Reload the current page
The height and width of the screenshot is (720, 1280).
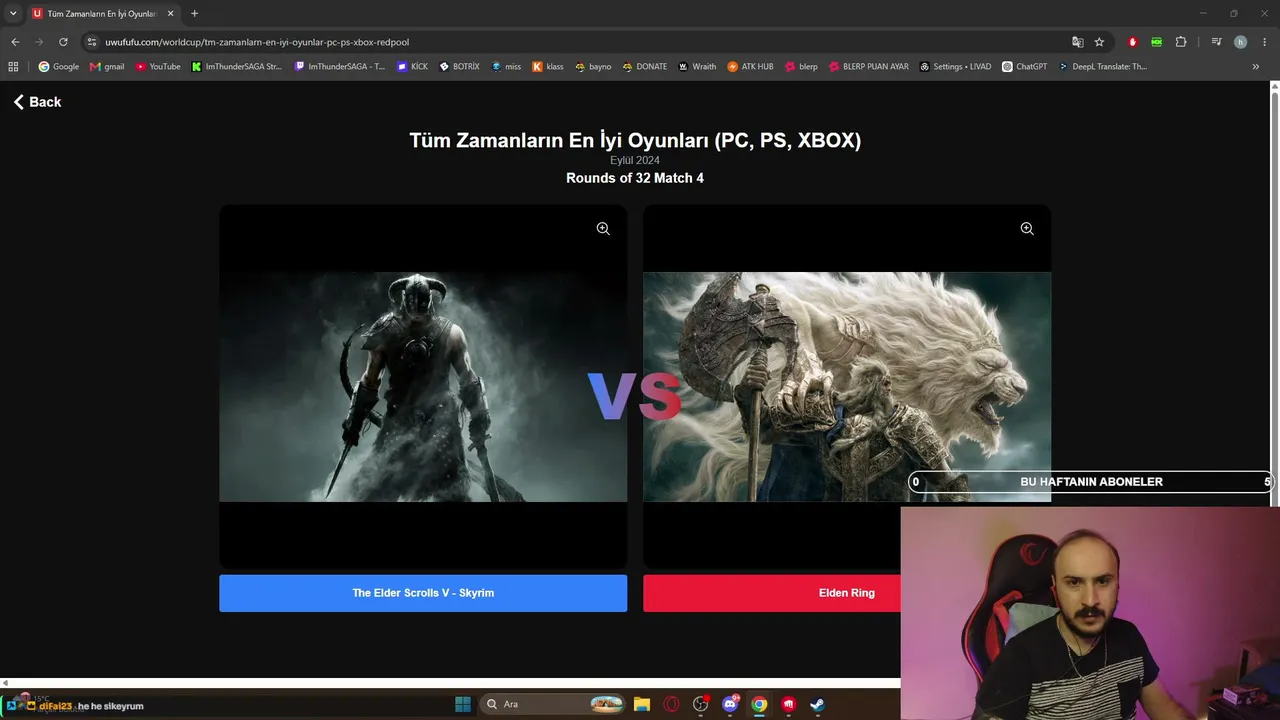63,42
